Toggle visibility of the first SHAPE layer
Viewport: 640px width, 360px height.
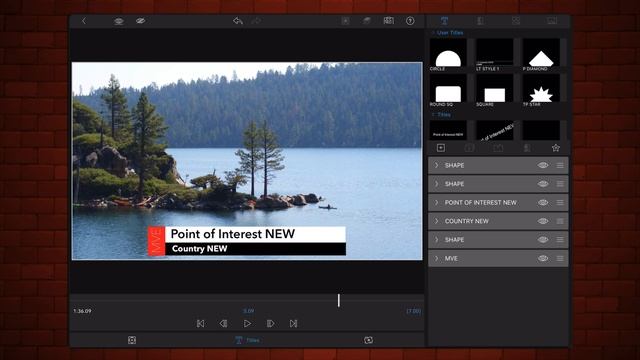point(543,165)
